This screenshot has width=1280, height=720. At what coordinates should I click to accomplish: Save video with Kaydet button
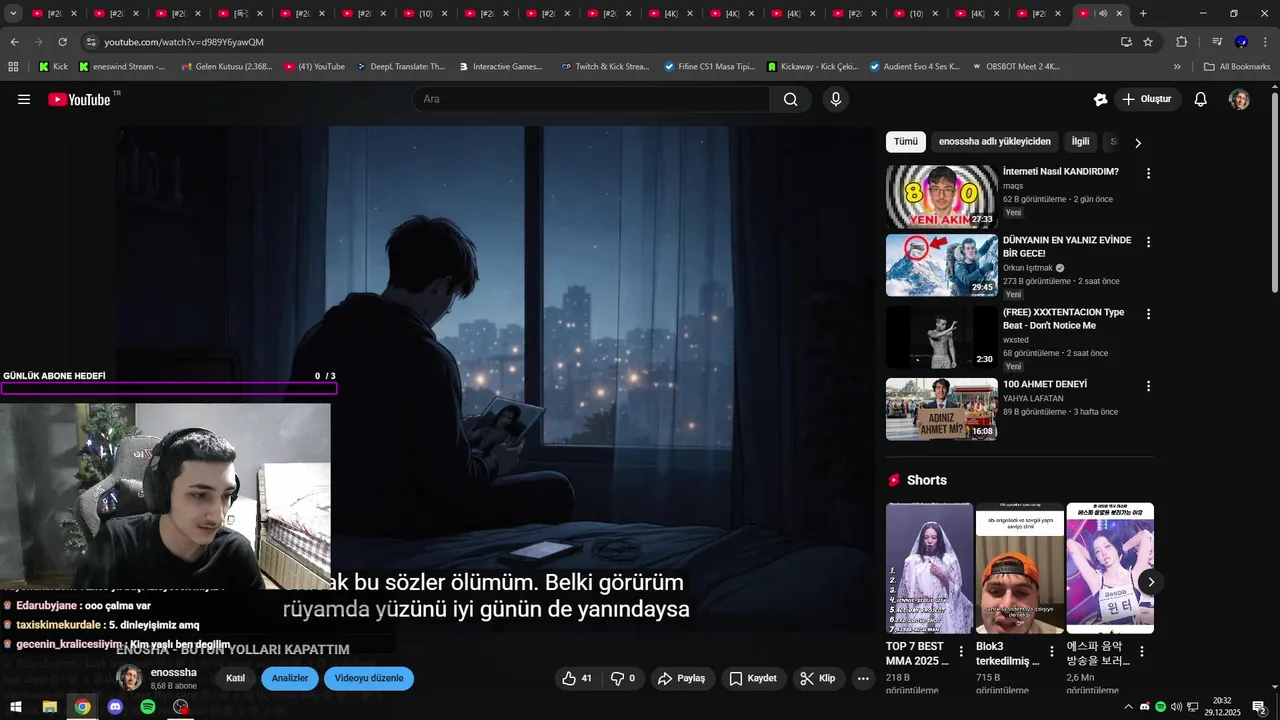click(753, 678)
